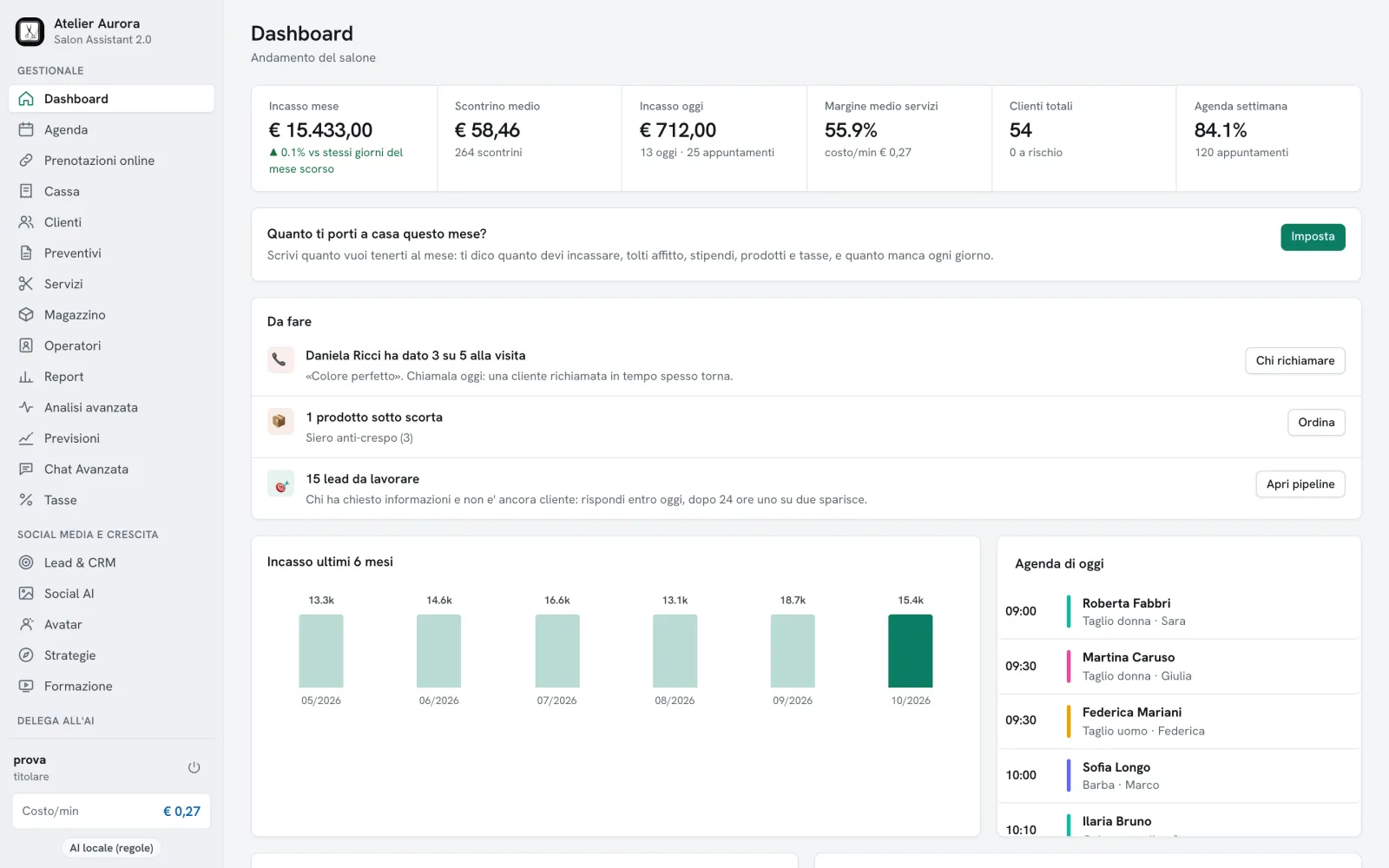Click the AI locale (regole) pill

click(111, 848)
